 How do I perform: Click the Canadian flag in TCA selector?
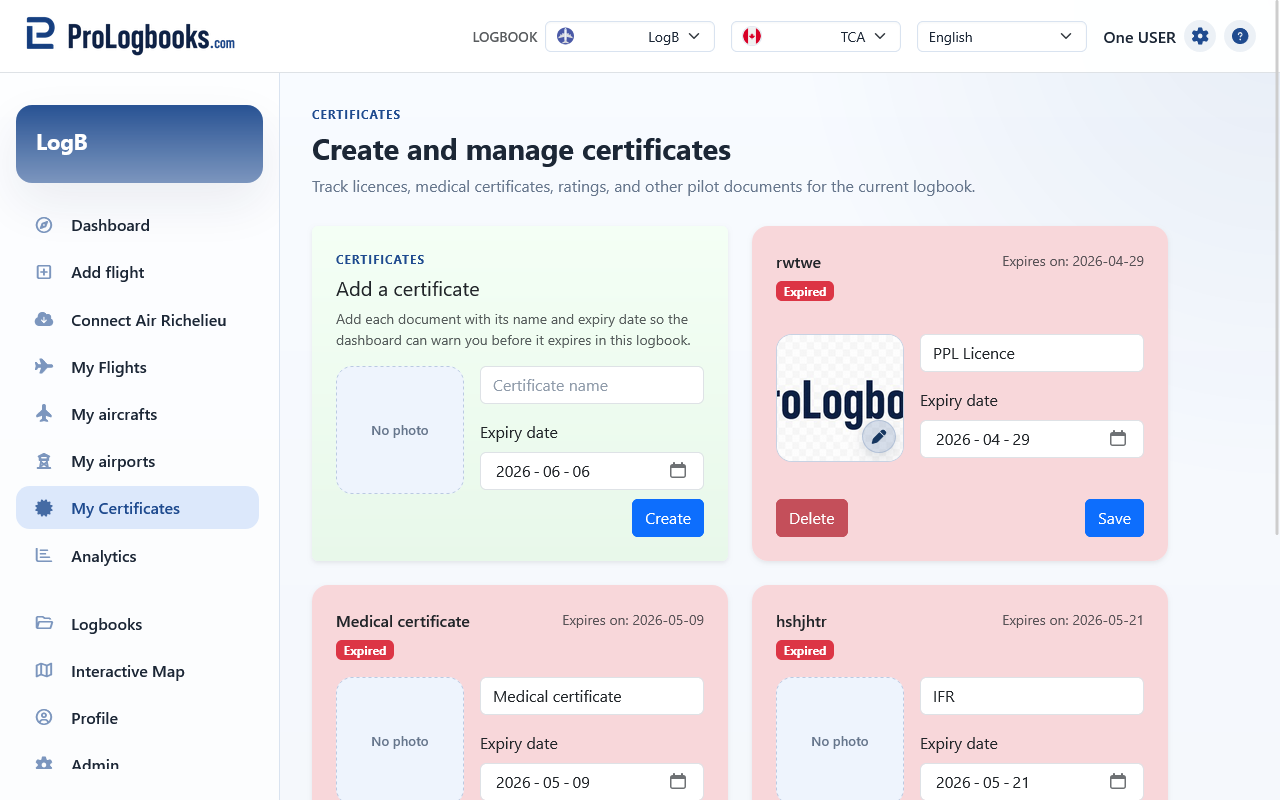click(752, 36)
